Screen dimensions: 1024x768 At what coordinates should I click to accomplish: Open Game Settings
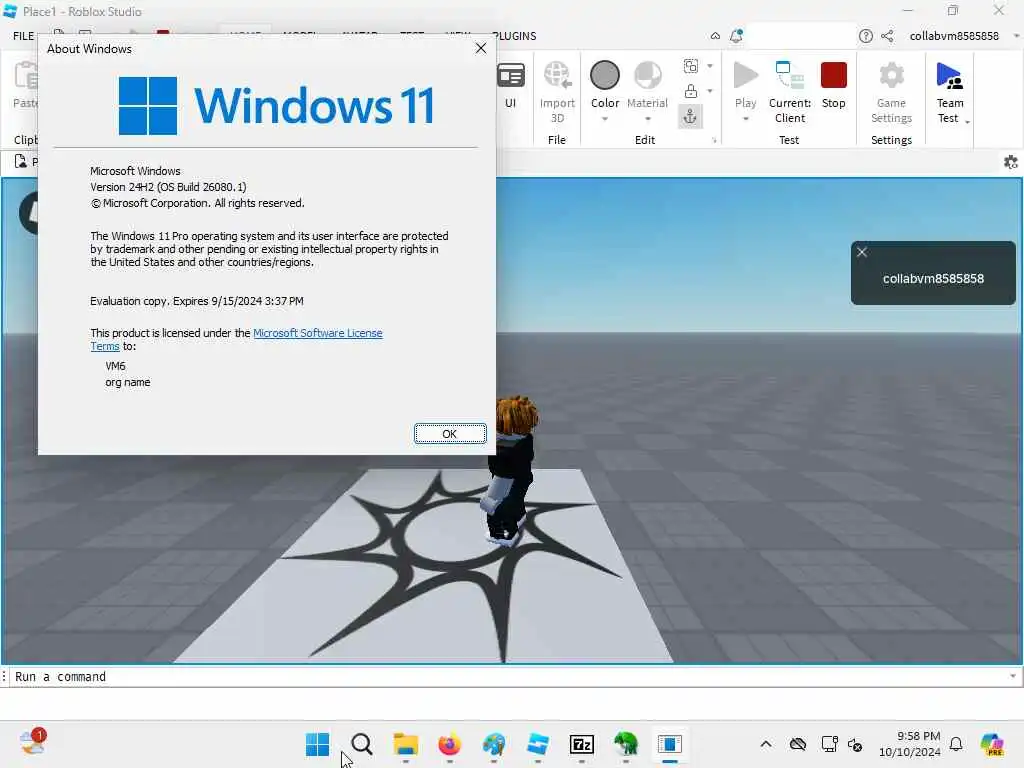coord(891,91)
